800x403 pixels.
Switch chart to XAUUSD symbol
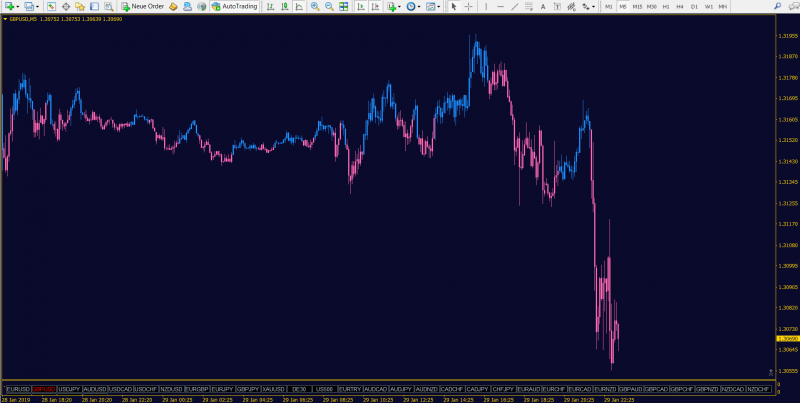274,389
